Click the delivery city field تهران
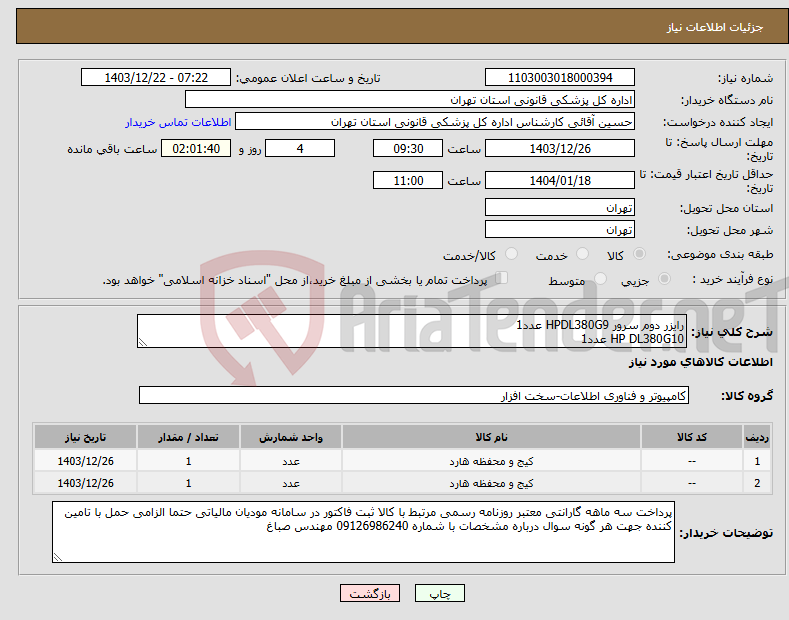The width and height of the screenshot is (789, 620). 560,229
